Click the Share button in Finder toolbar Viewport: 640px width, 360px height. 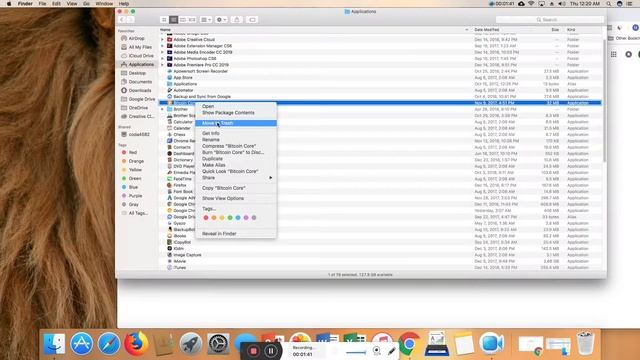237,20
